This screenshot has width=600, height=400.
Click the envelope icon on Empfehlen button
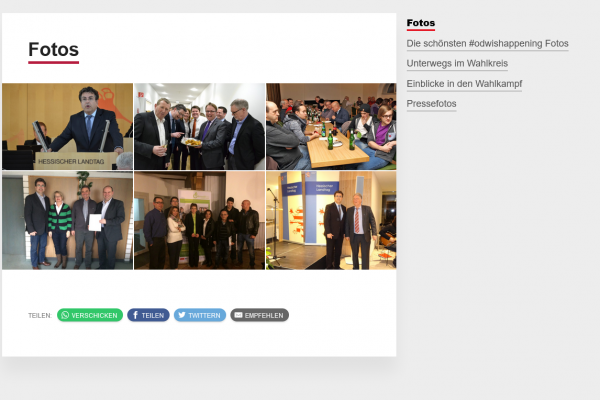pyautogui.click(x=238, y=315)
